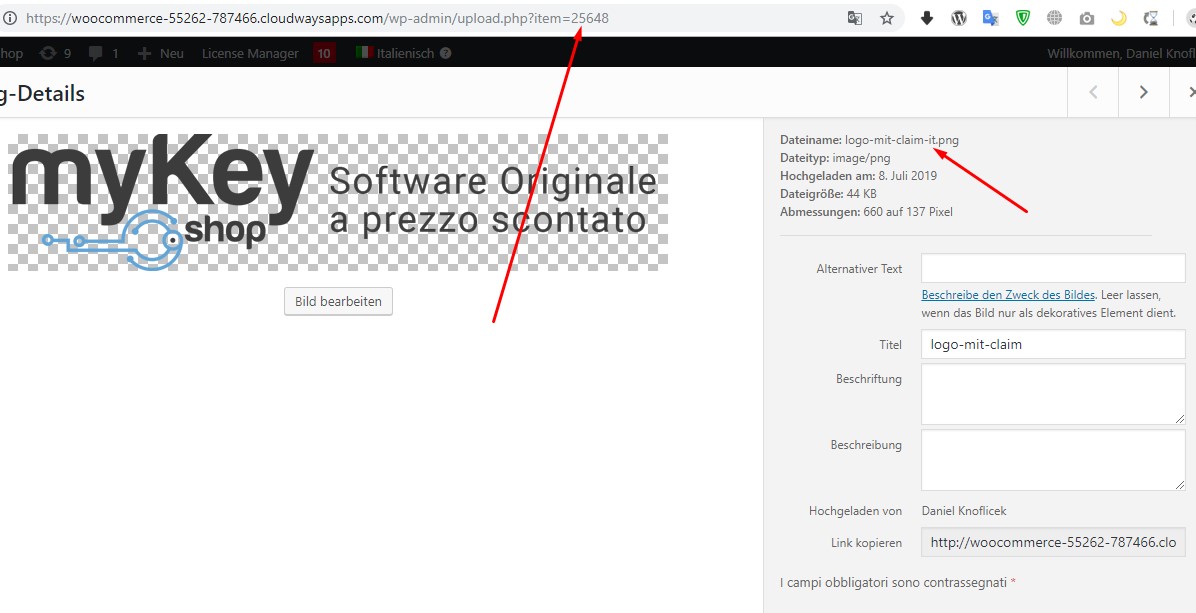This screenshot has width=1196, height=613.
Task: Open the grey globe extension icon
Action: pyautogui.click(x=1054, y=18)
